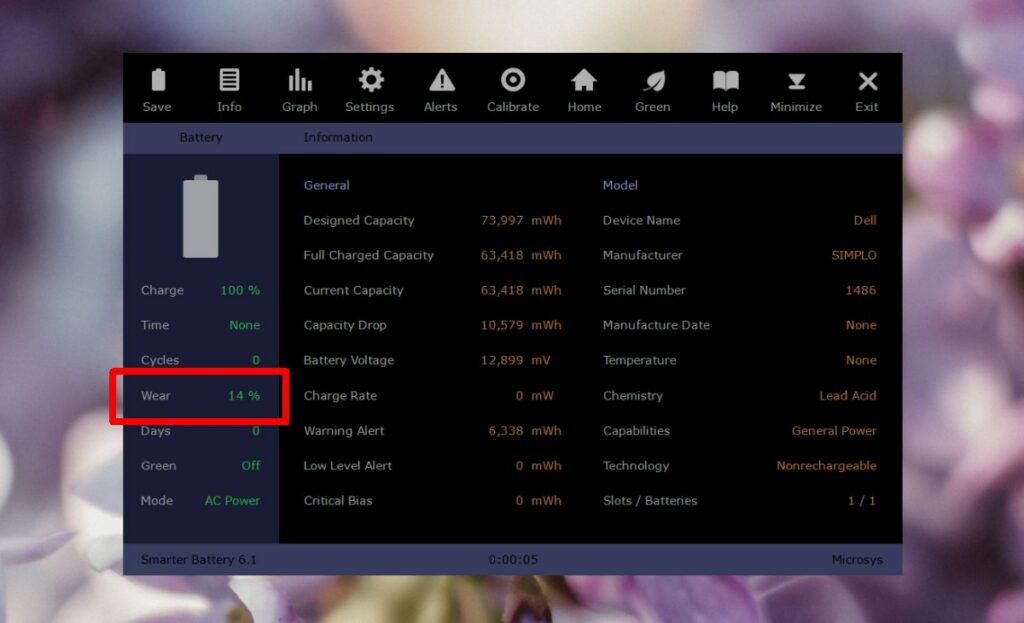Start Calibrate using the target icon

(x=512, y=88)
